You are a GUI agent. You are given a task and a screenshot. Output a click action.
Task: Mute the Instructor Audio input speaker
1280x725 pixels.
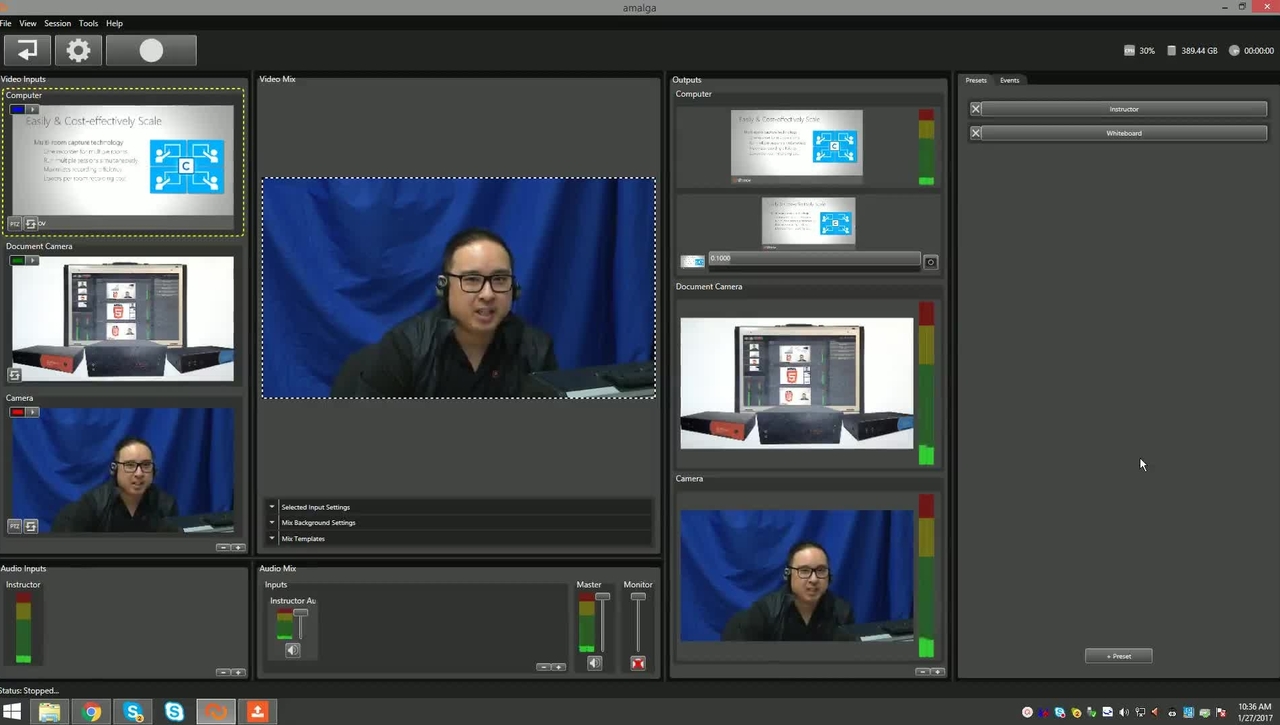pos(292,650)
